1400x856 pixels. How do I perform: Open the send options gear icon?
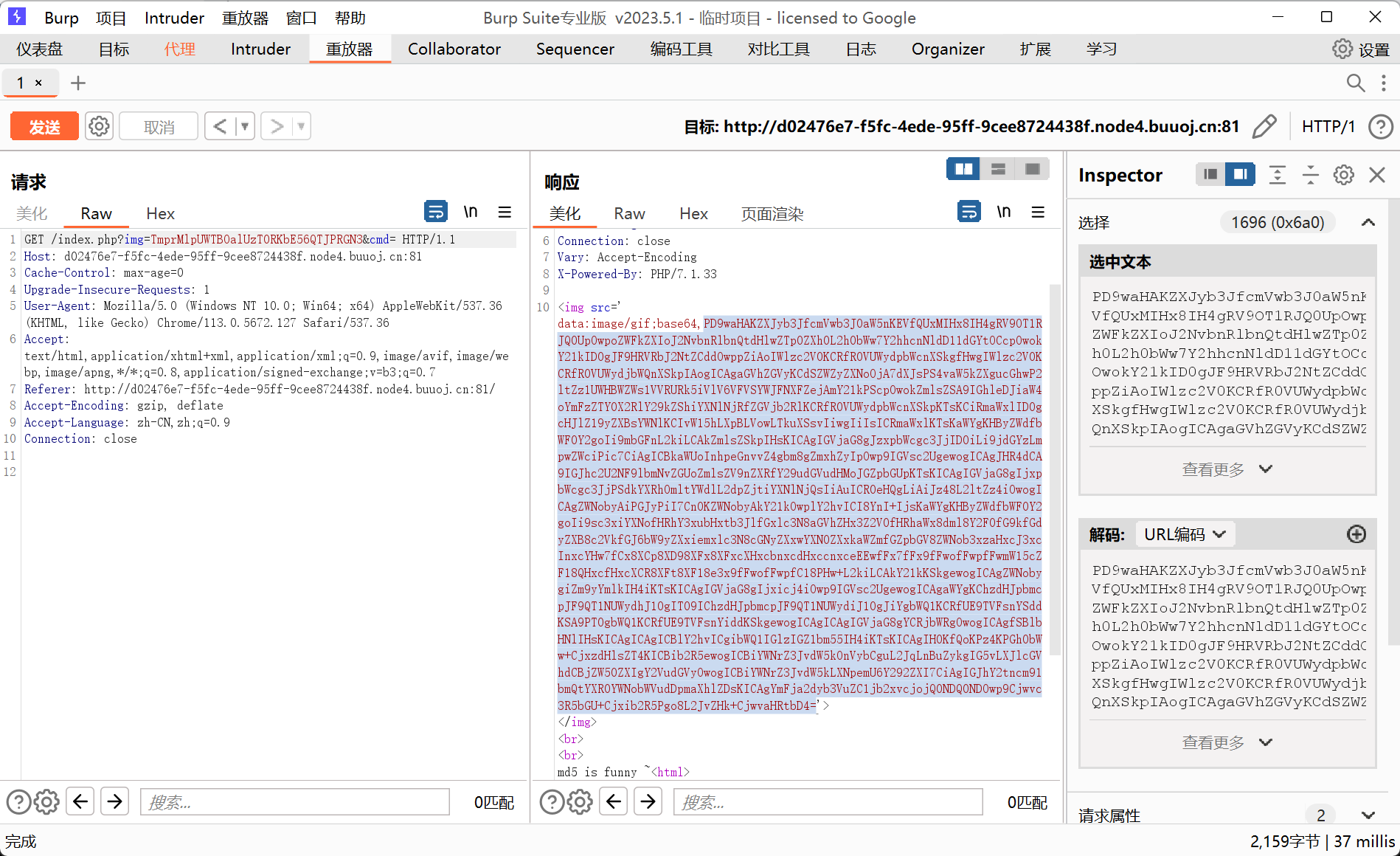pyautogui.click(x=99, y=126)
